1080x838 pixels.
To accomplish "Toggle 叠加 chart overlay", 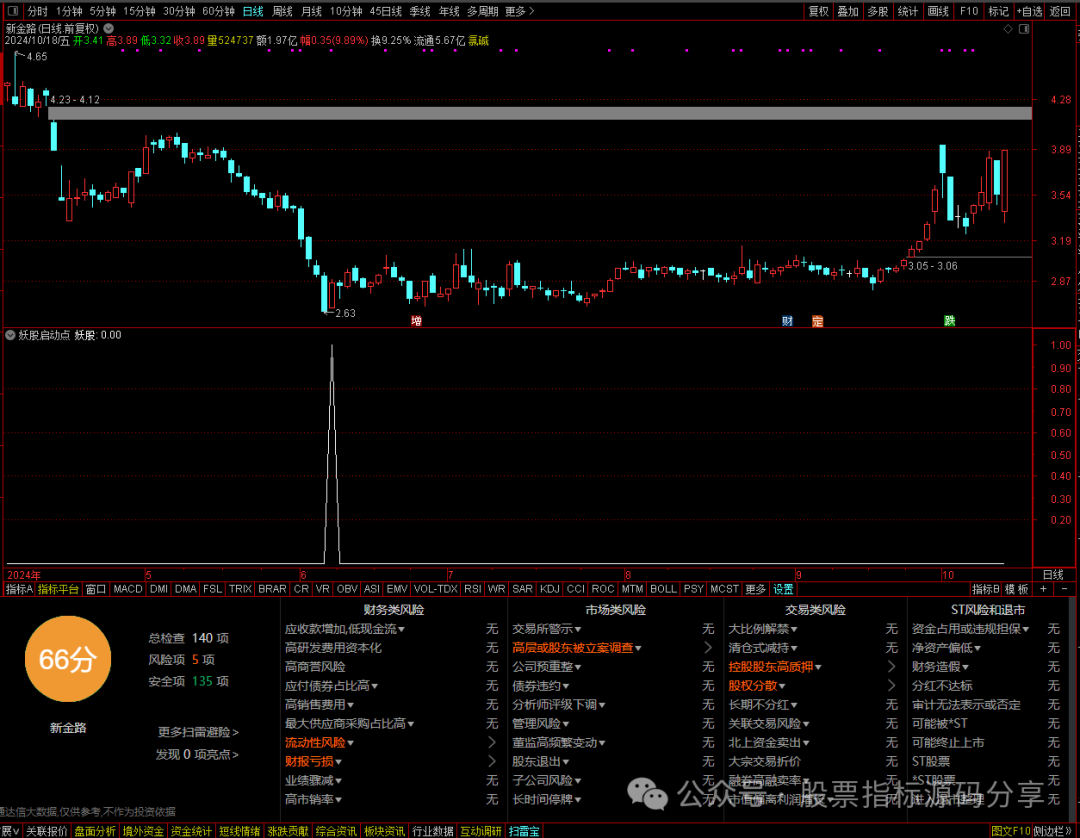I will coord(847,11).
